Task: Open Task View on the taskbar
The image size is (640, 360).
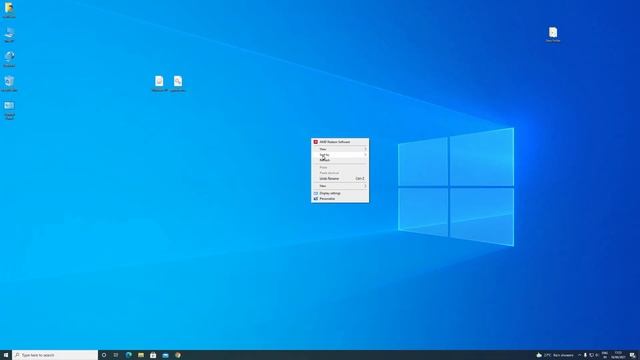Action: click(x=116, y=355)
